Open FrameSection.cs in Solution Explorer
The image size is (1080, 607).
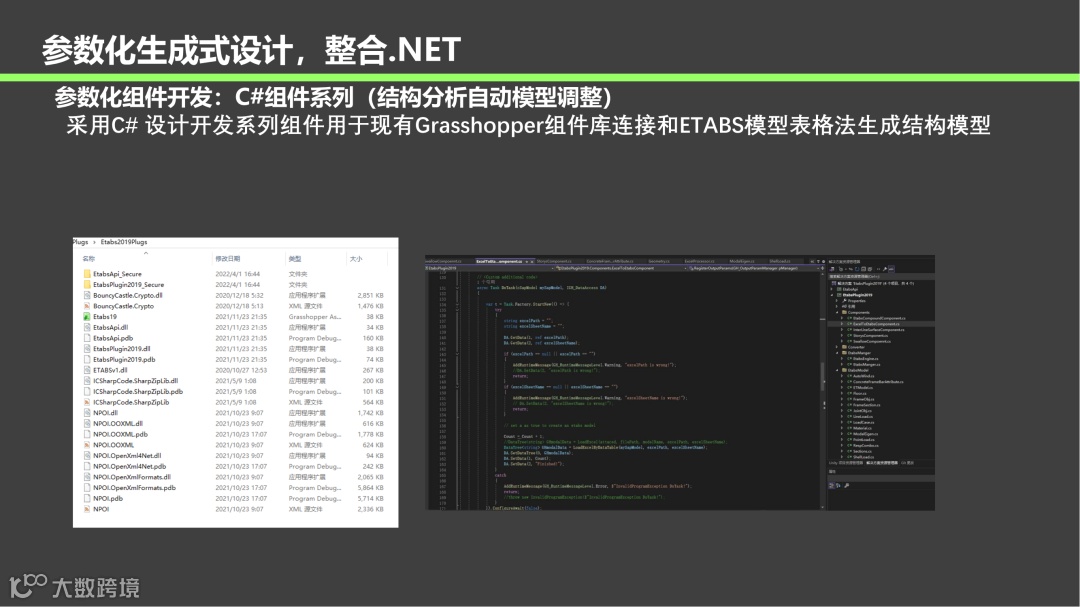coord(866,405)
